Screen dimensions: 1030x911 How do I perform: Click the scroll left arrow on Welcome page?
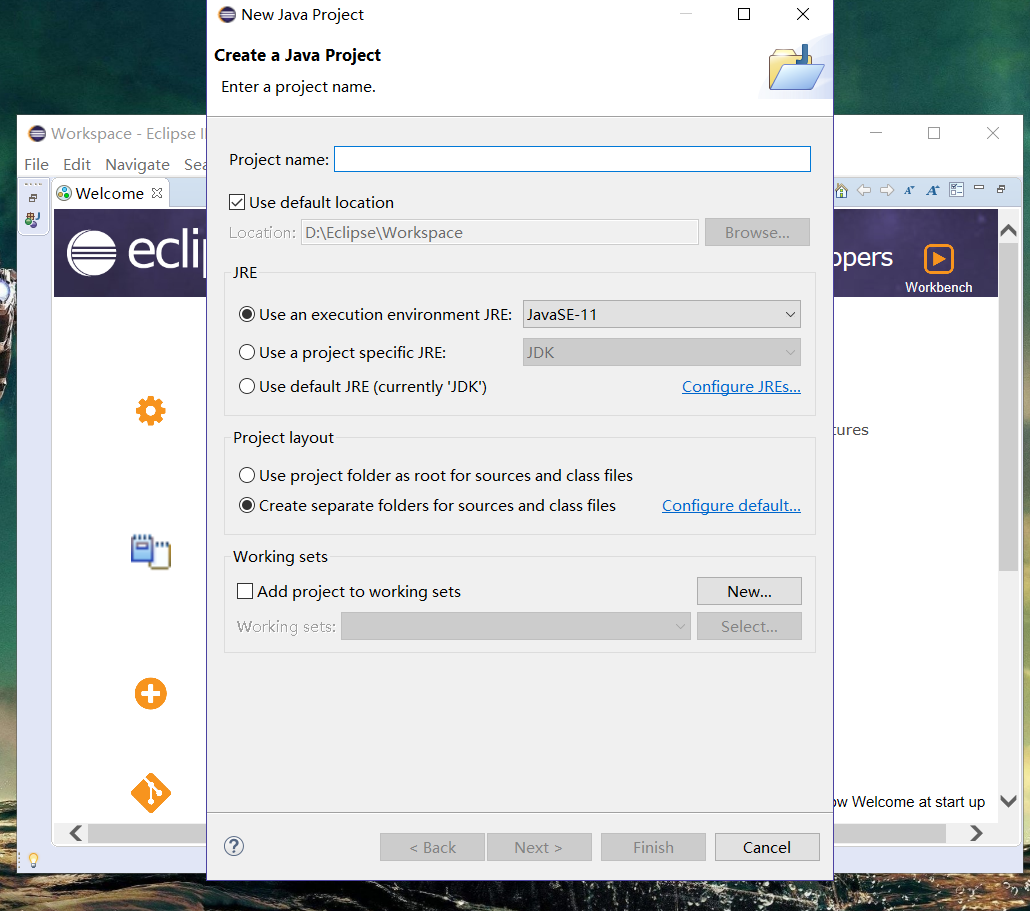[x=76, y=833]
